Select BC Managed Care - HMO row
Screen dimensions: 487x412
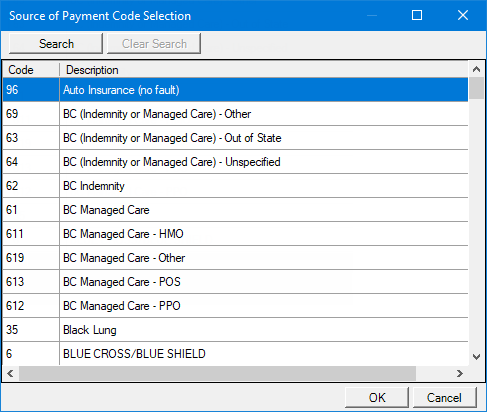235,234
